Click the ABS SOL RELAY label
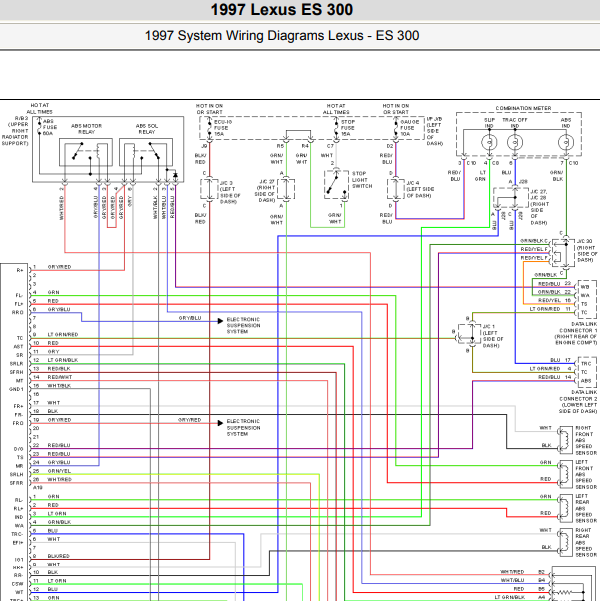600x601 pixels. point(146,129)
